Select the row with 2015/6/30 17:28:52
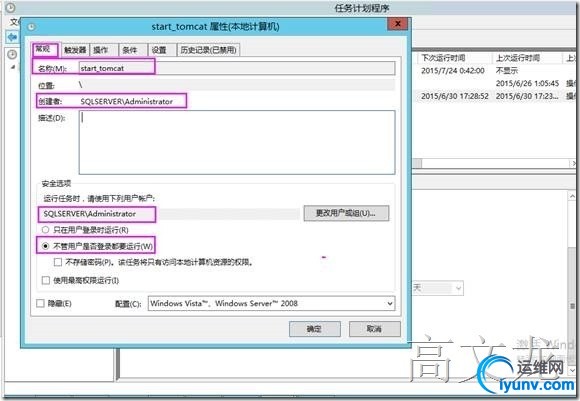This screenshot has height=401, width=580. 495,96
